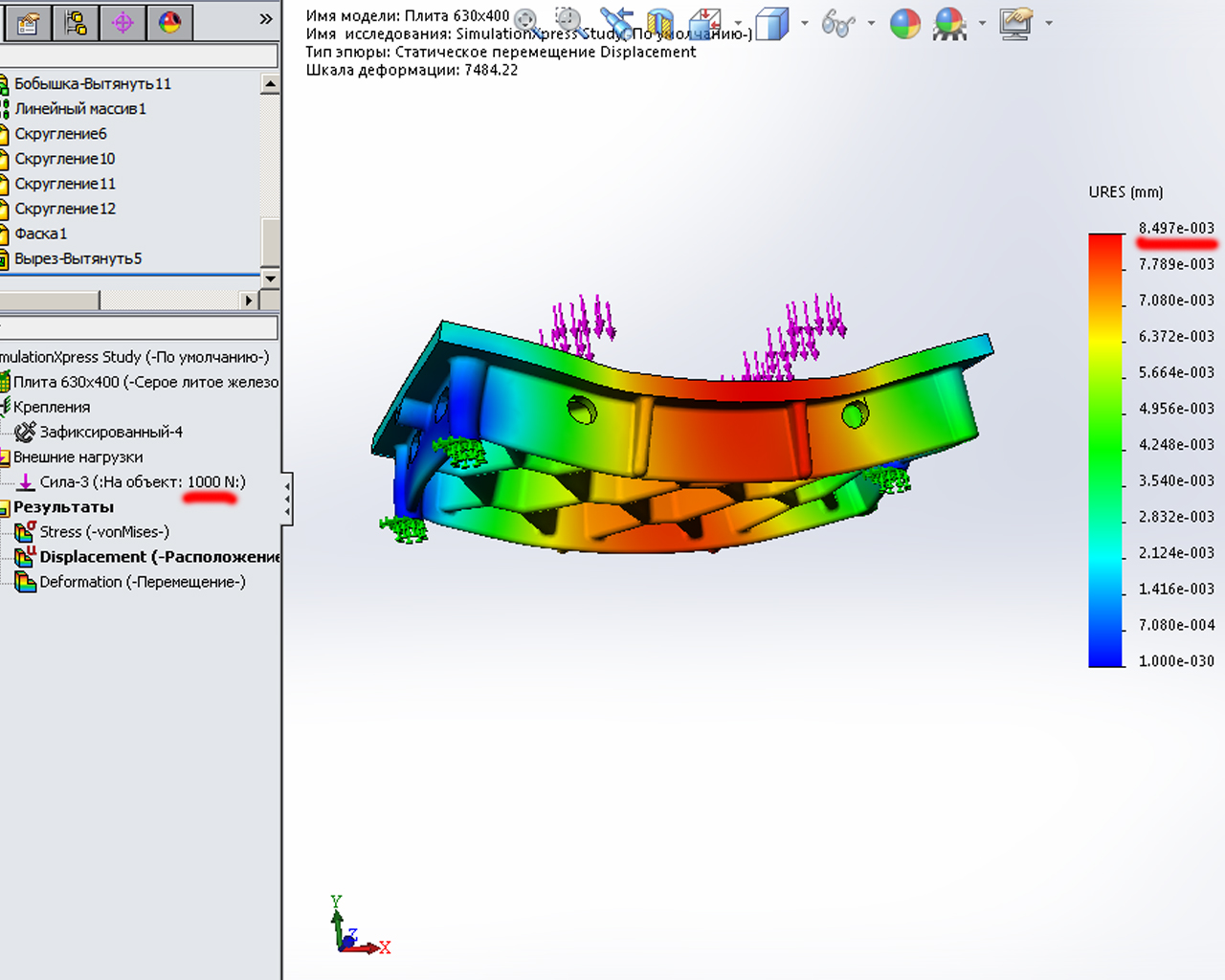1225x980 pixels.
Task: Select the Сила-3 force load item
Action: pos(143,481)
